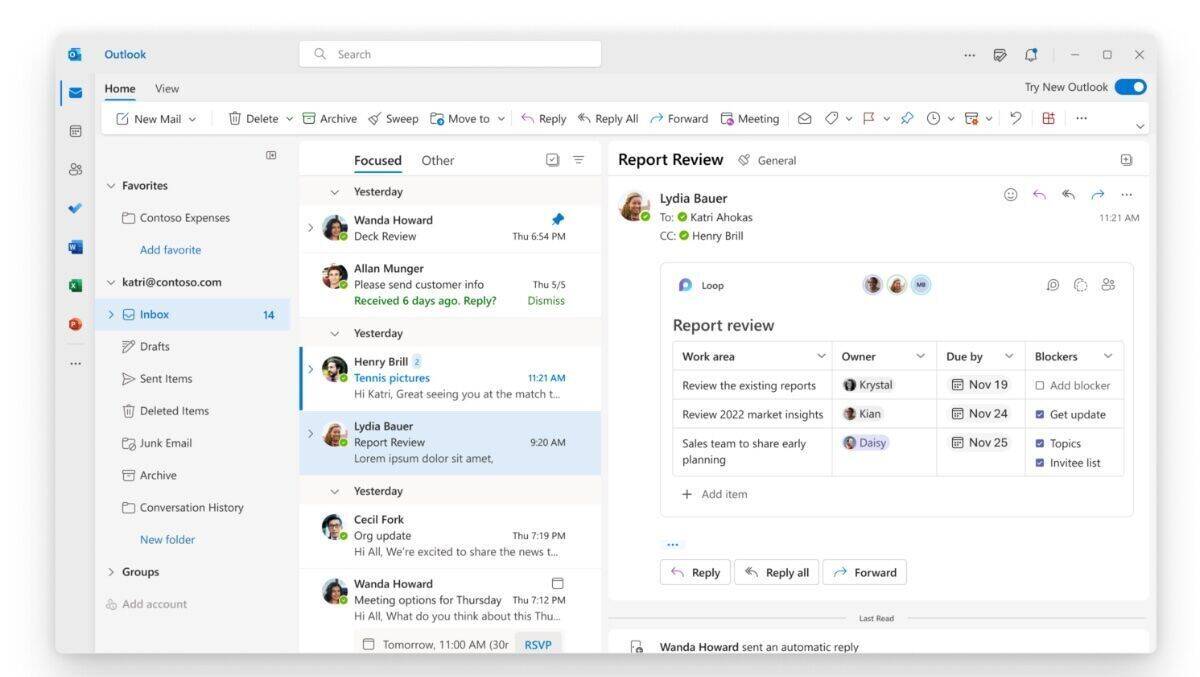This screenshot has height=677, width=1200.
Task: Click the RSVP button on meeting invite
Action: (x=538, y=645)
